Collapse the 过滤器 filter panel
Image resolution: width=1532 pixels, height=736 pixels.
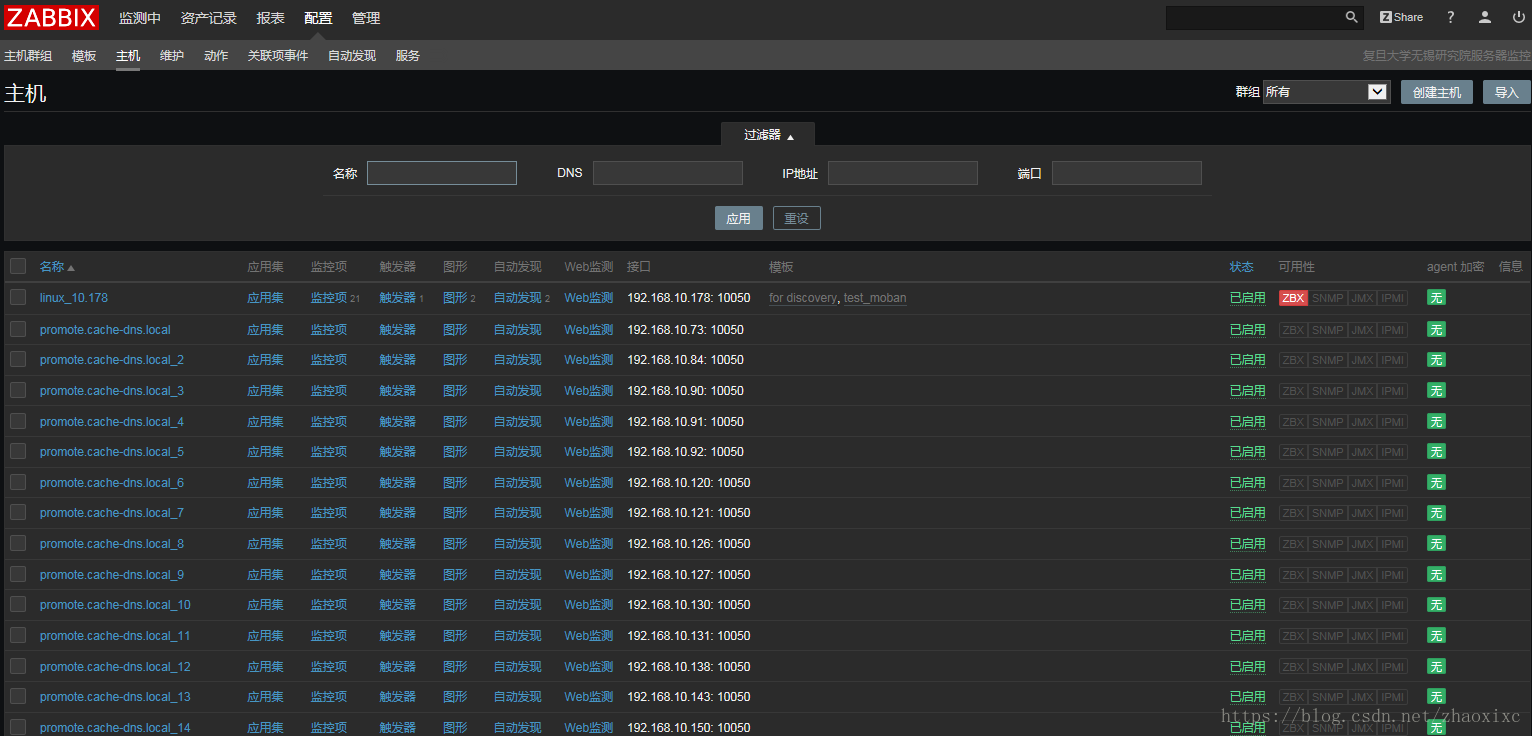[768, 135]
